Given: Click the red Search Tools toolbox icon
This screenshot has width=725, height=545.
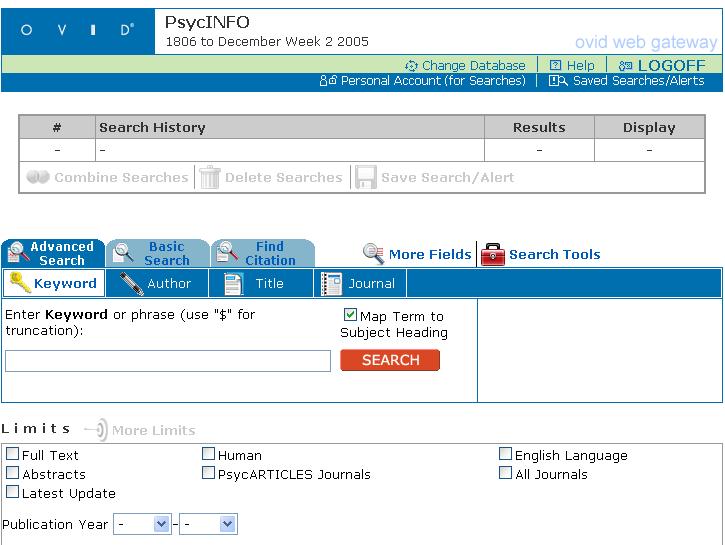Looking at the screenshot, I should 493,254.
